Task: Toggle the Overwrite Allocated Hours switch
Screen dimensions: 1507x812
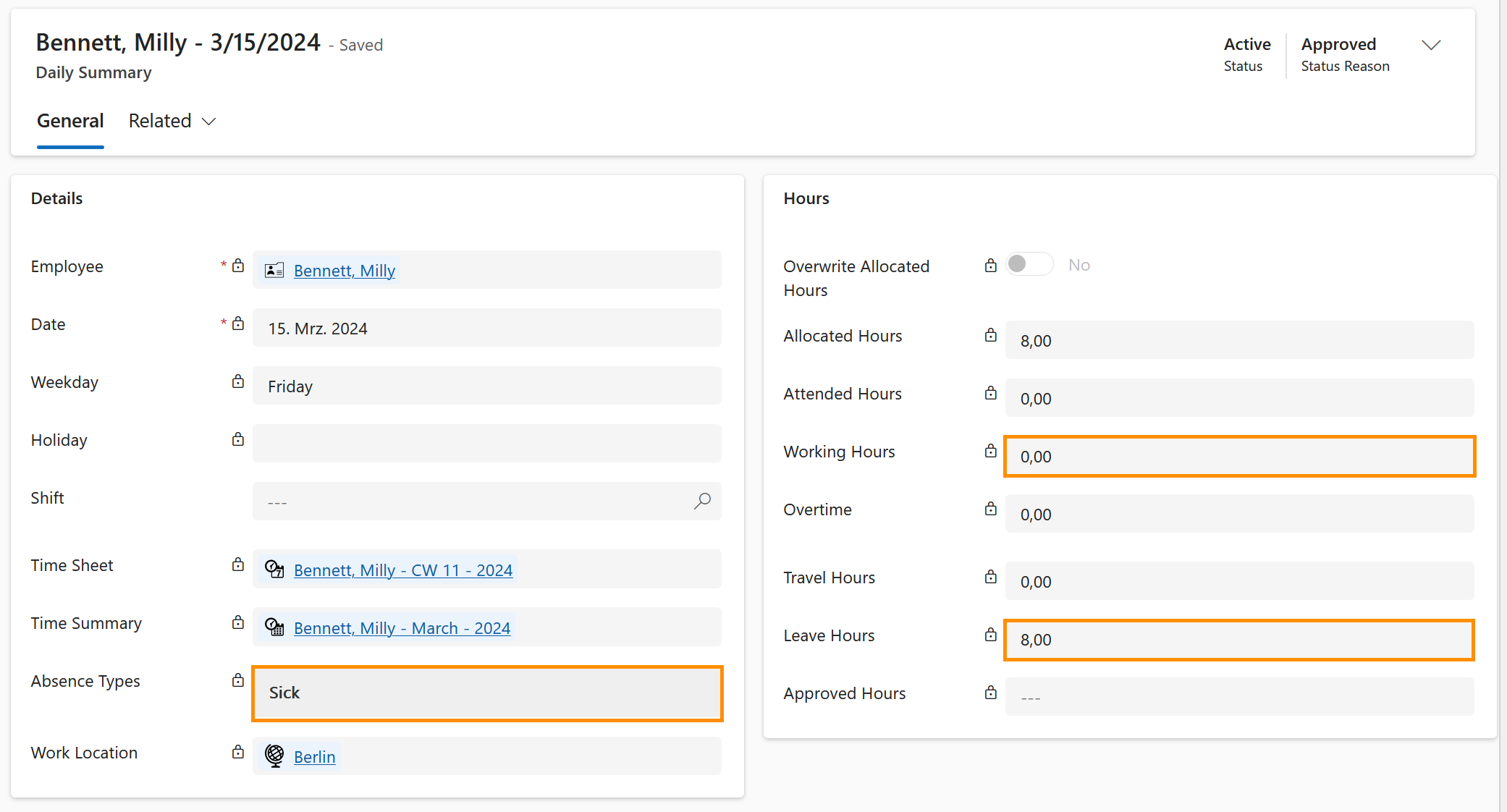Action: (x=1029, y=264)
